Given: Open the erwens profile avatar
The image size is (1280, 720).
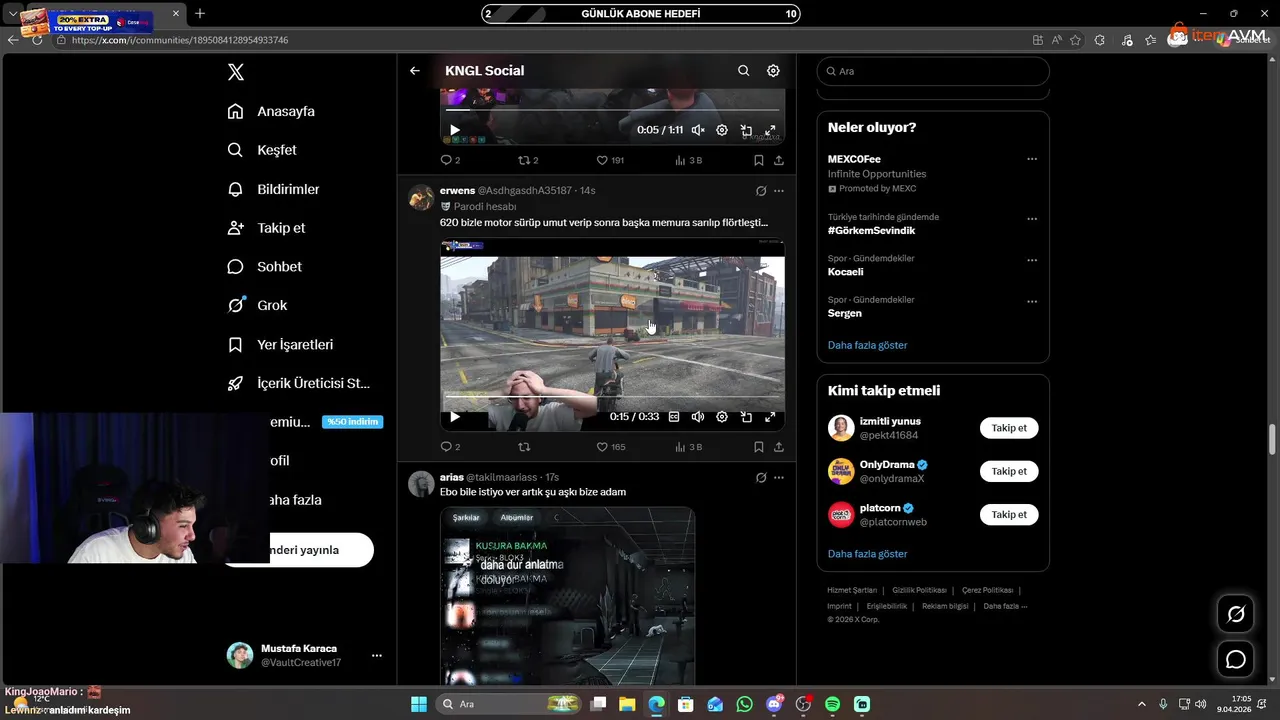Looking at the screenshot, I should tap(421, 197).
